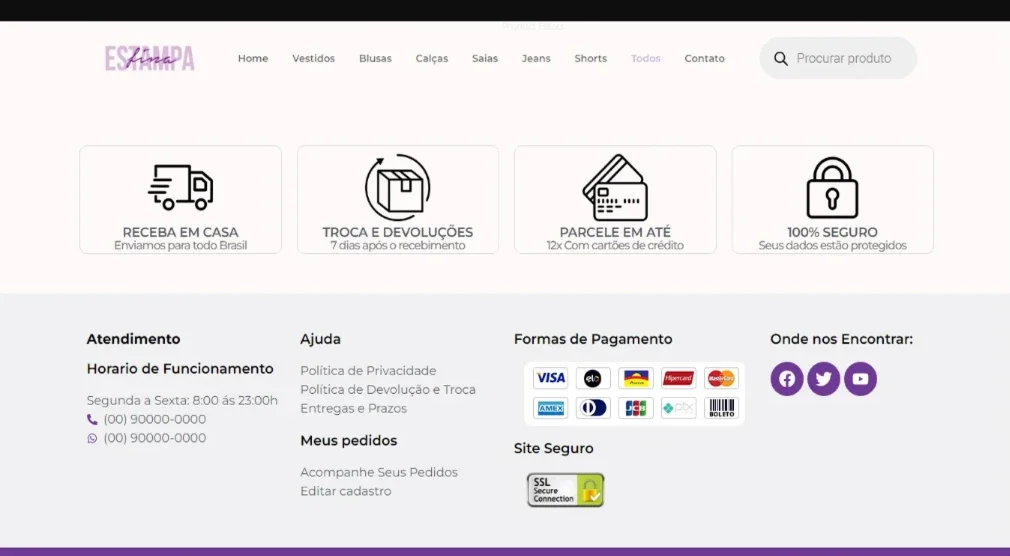Click the padlock security icon
This screenshot has height=556, width=1010.
[832, 187]
